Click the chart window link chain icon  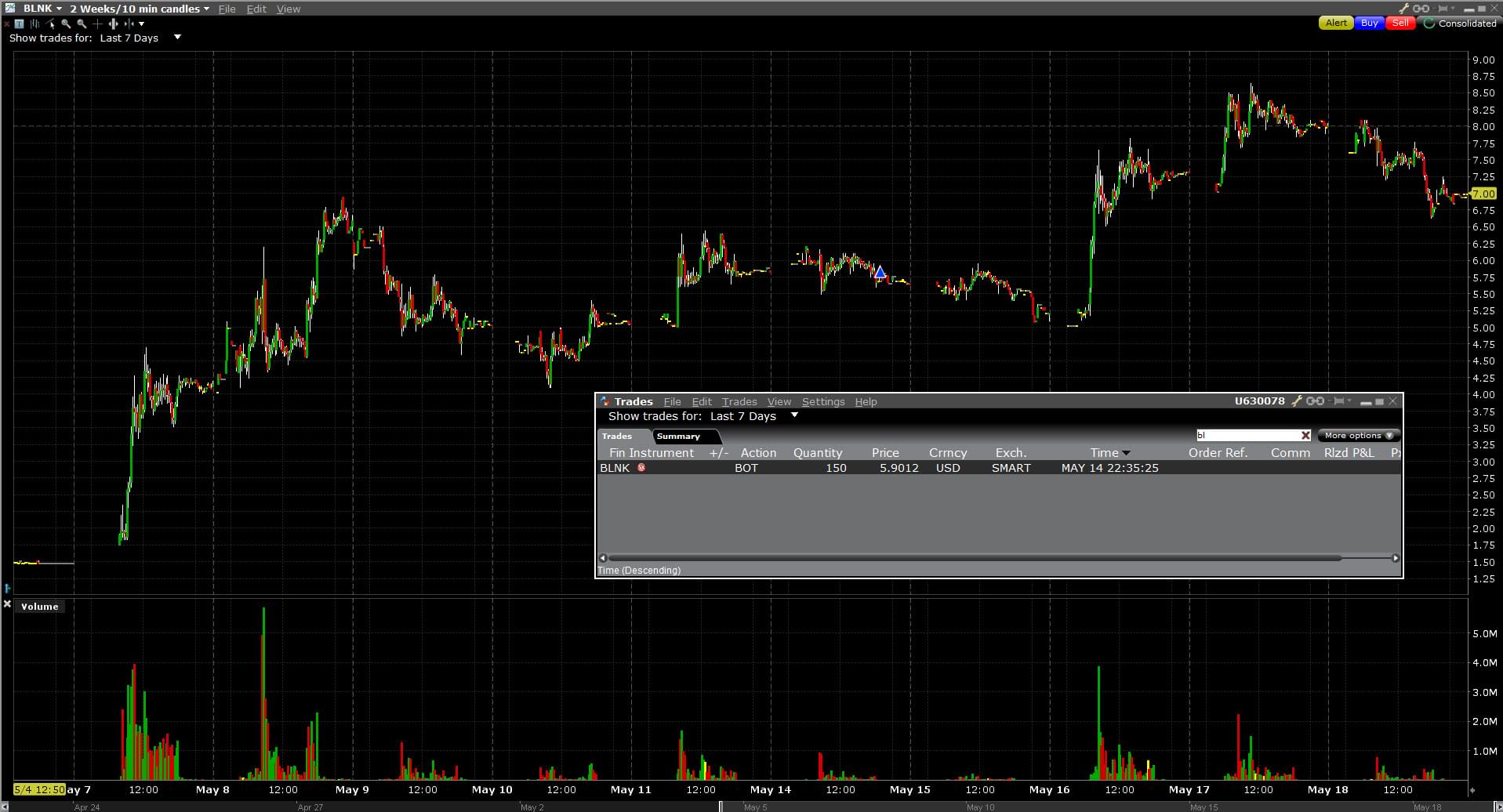click(x=1421, y=9)
